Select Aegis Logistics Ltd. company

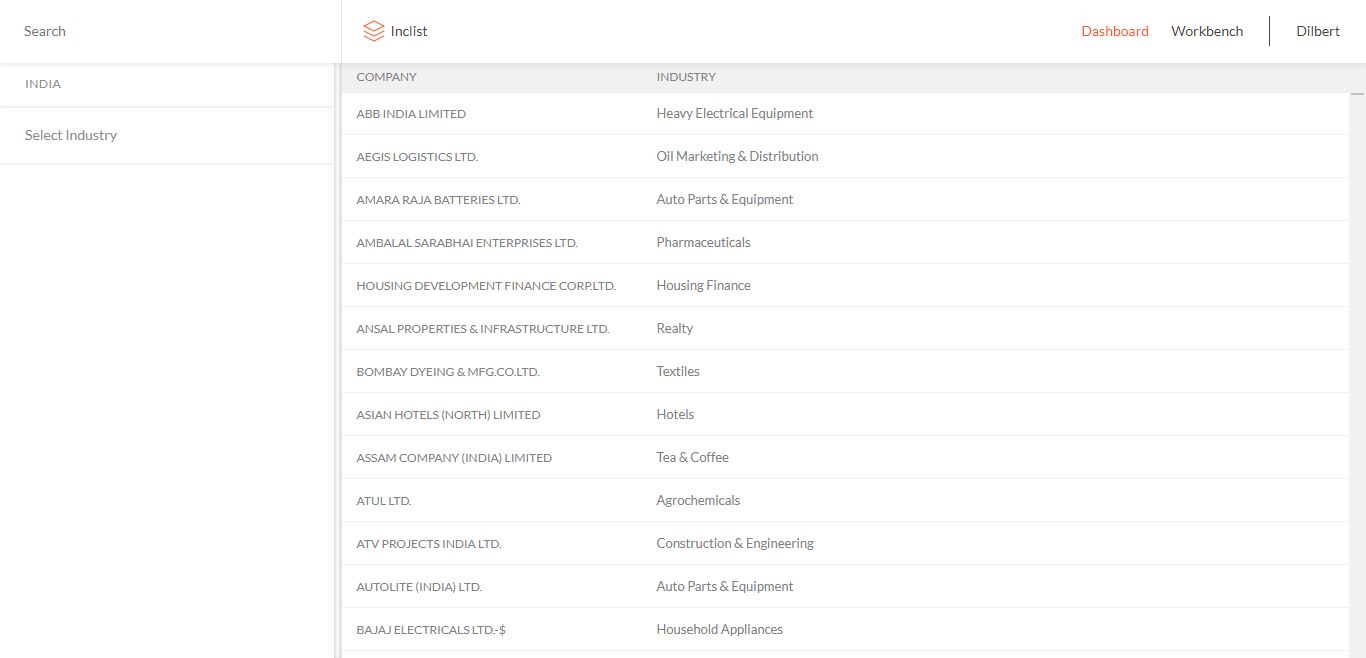pyautogui.click(x=417, y=157)
